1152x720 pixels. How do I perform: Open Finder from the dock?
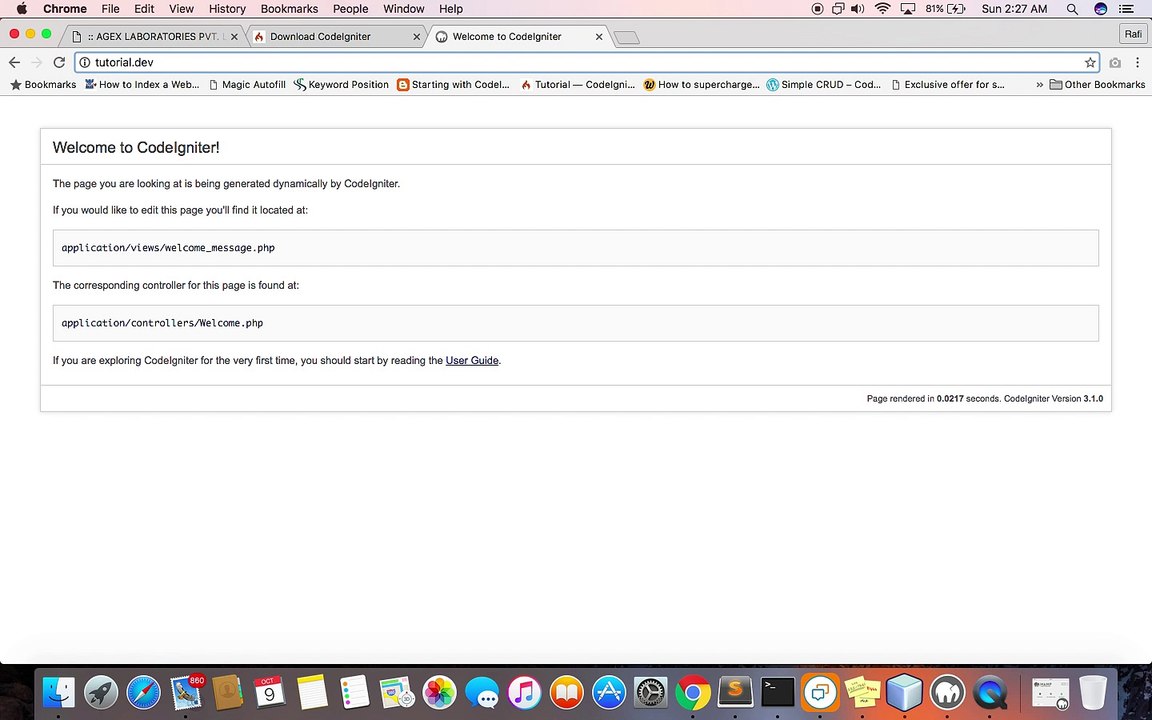[59, 692]
